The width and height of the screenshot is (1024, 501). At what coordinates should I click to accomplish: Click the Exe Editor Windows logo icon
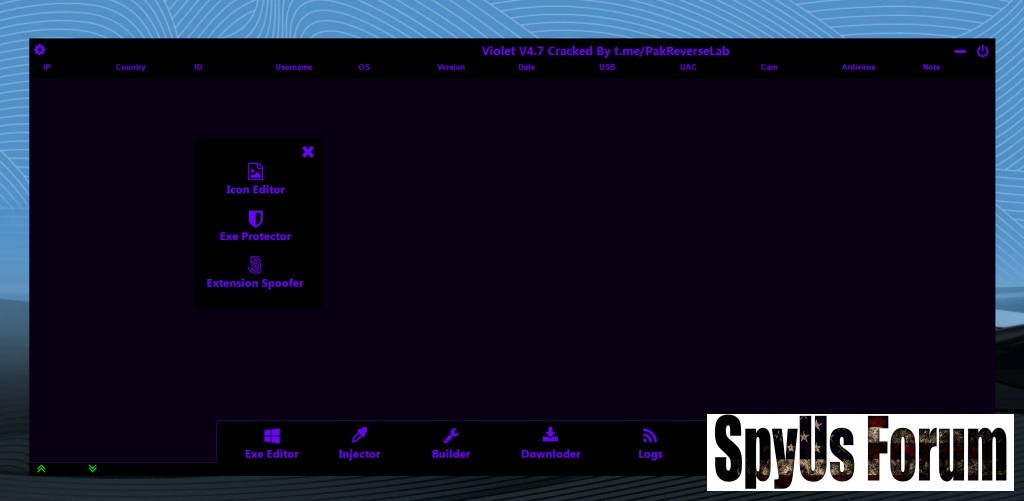click(272, 436)
